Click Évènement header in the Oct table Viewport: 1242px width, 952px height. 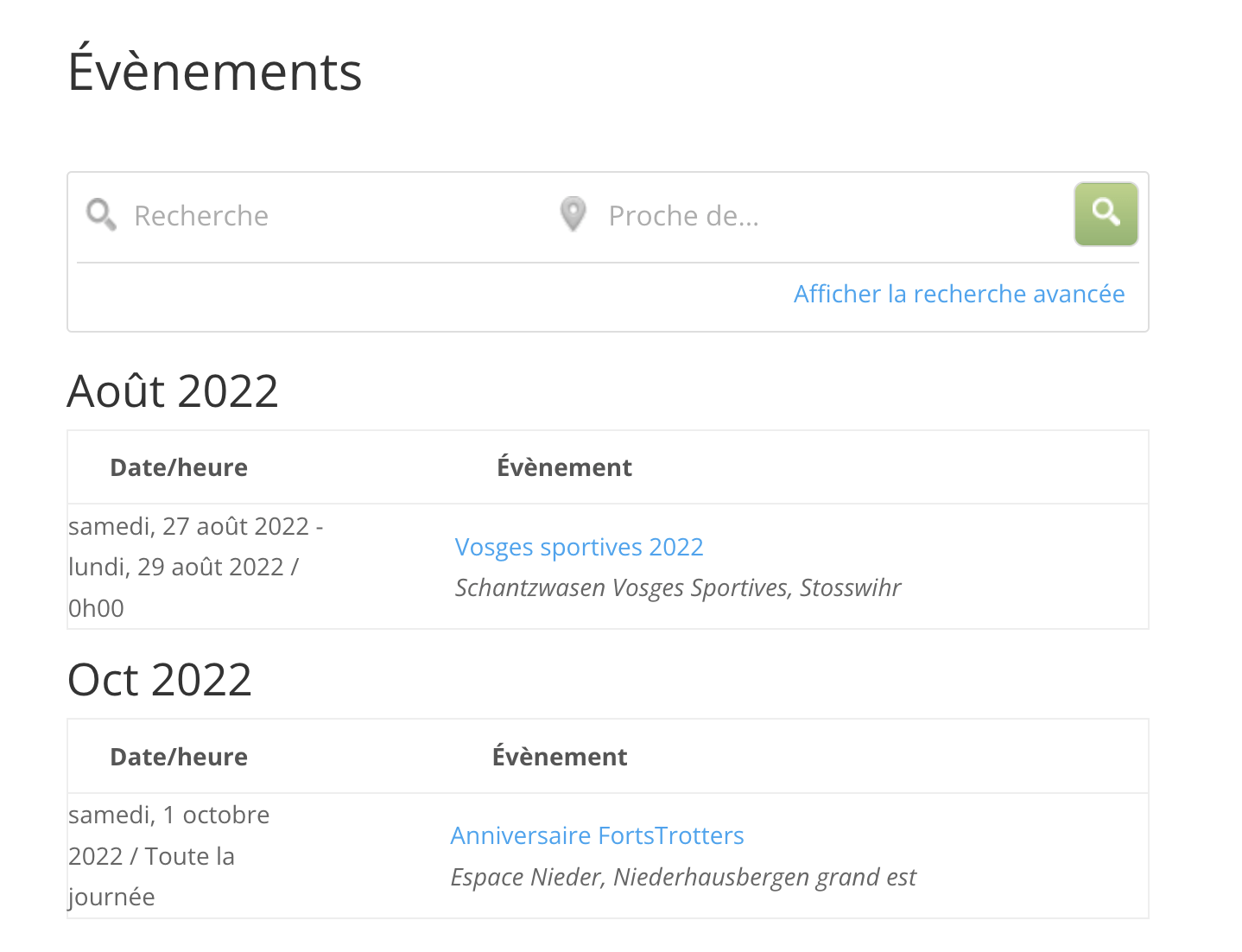560,758
